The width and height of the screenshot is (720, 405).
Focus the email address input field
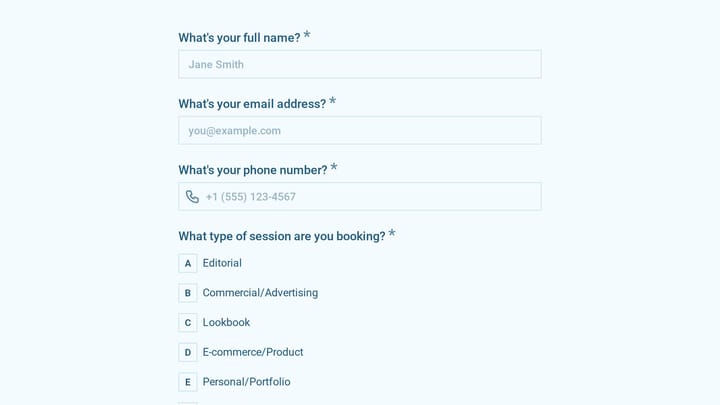click(x=360, y=130)
